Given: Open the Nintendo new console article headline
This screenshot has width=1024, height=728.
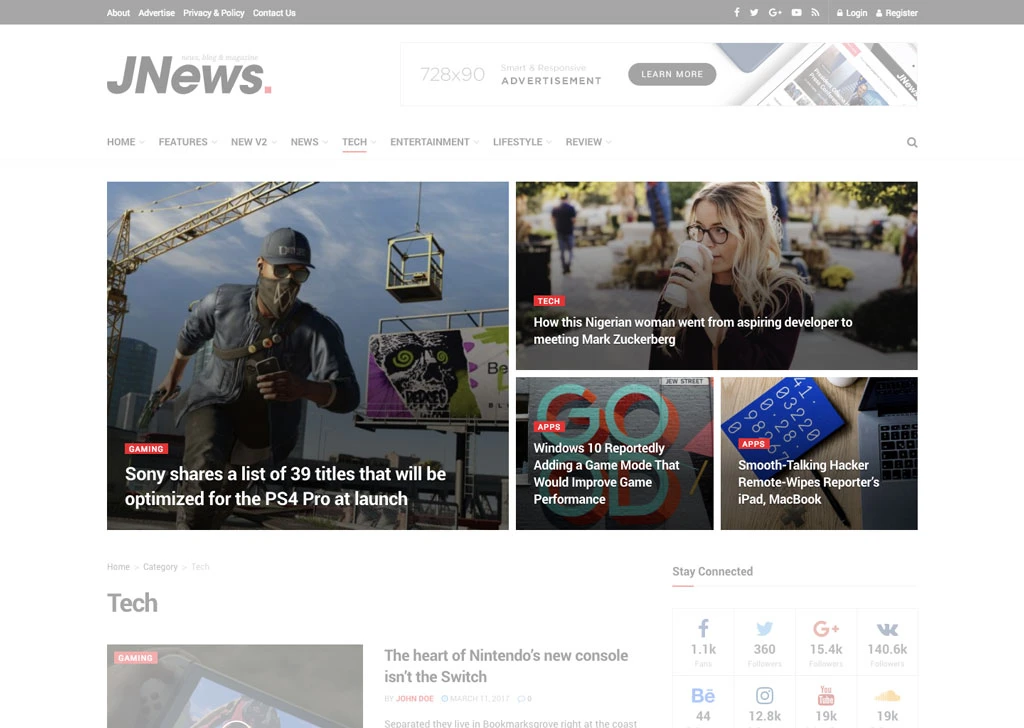Looking at the screenshot, I should coord(506,666).
